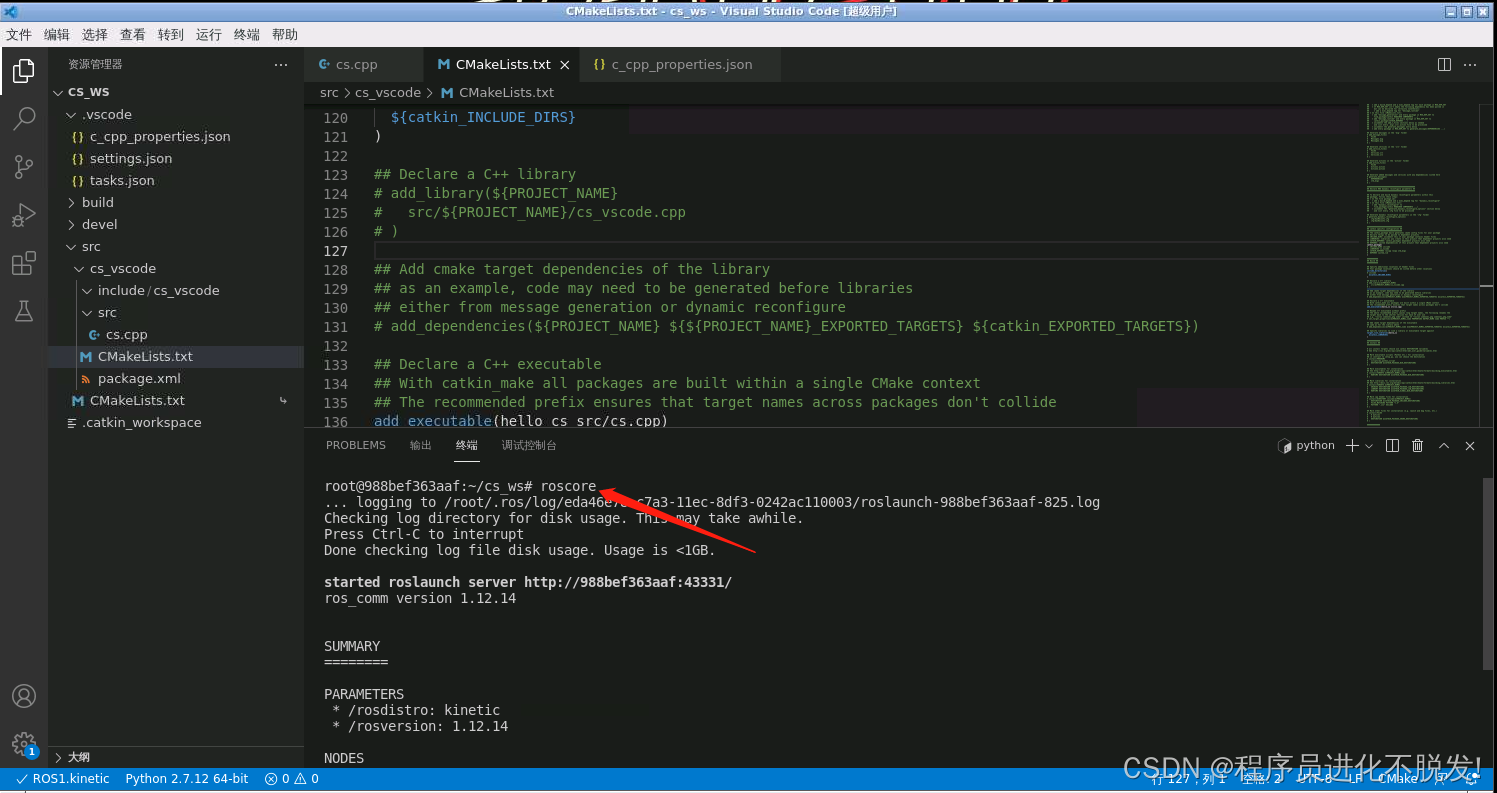Open editor More Actions ellipsis
The height and width of the screenshot is (793, 1497).
point(1470,64)
